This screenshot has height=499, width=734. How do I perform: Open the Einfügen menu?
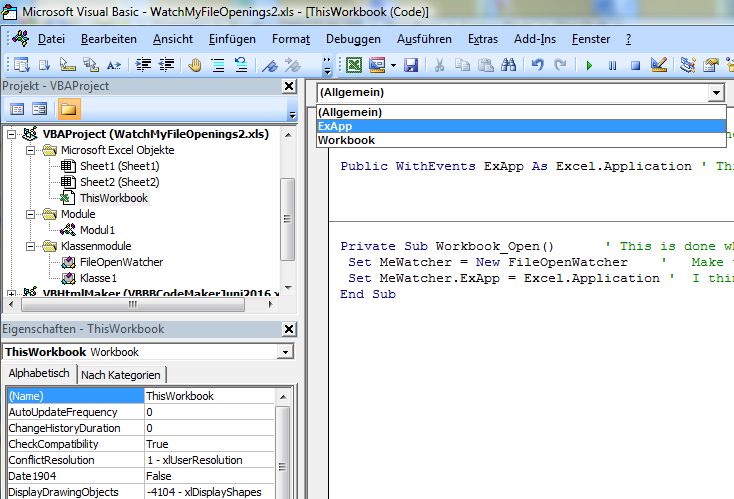tap(232, 39)
